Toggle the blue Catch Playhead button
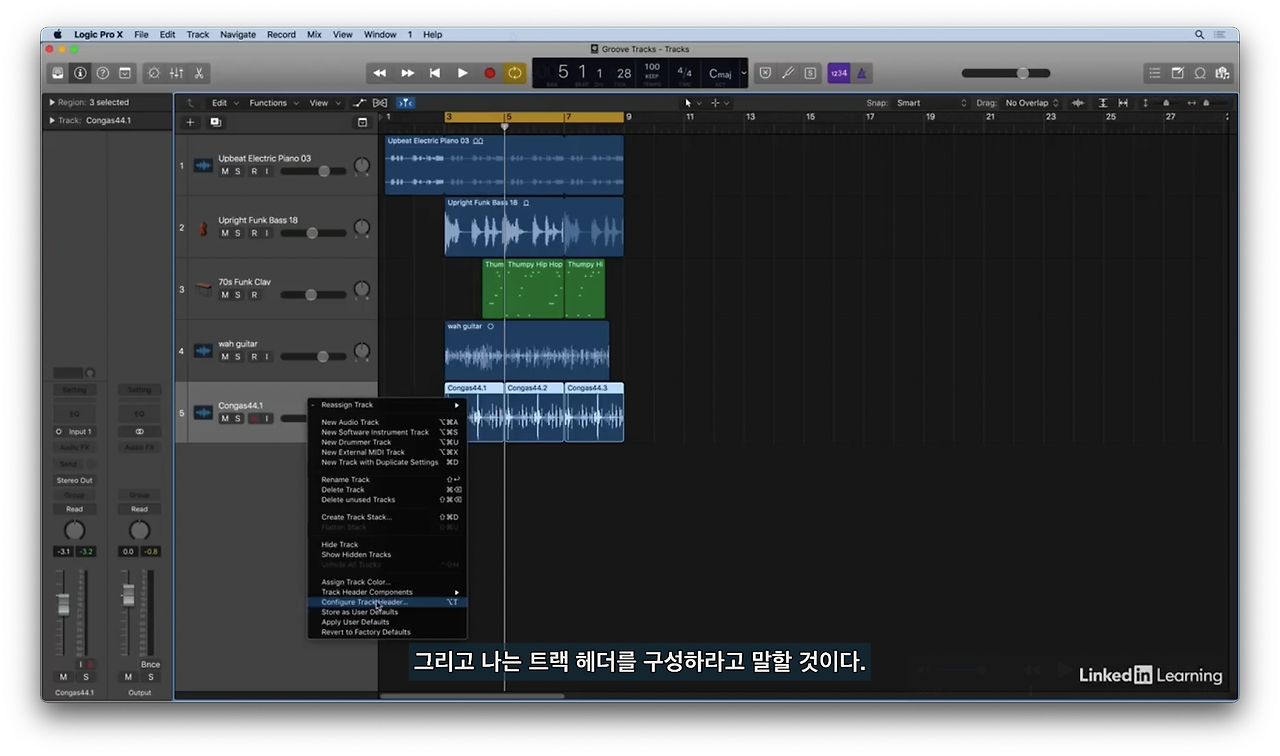The height and width of the screenshot is (756, 1280). [x=405, y=103]
